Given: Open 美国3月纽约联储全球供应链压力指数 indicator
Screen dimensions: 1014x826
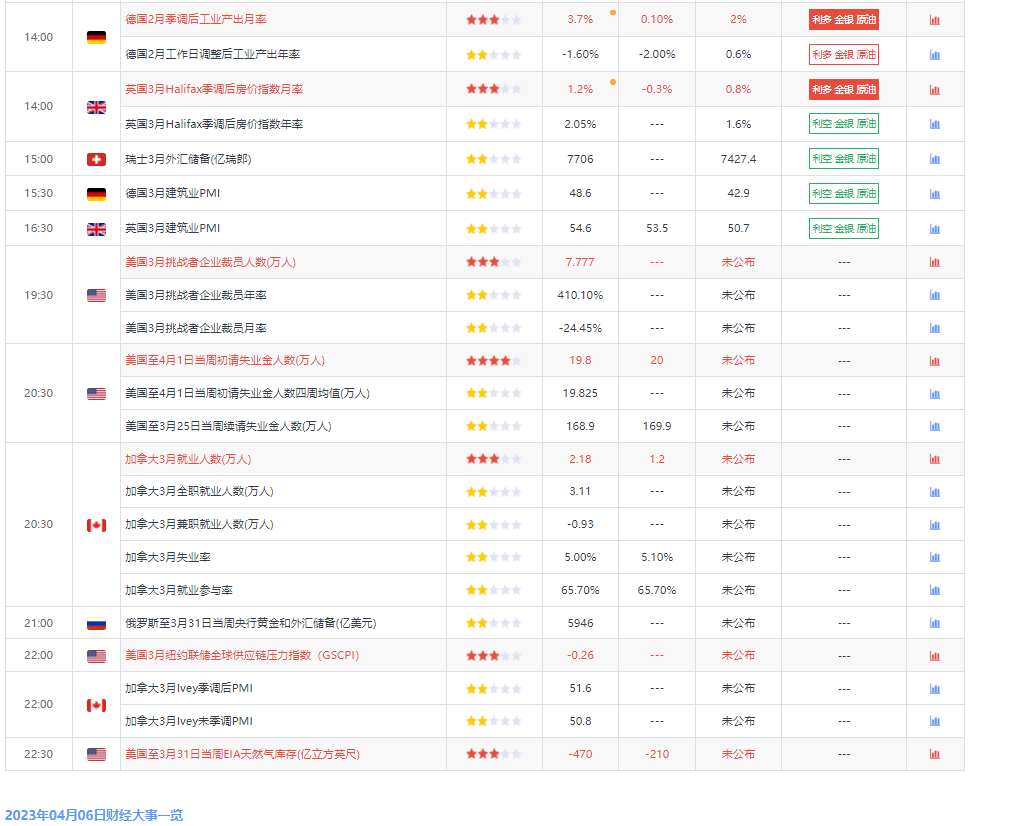Looking at the screenshot, I should point(242,655).
